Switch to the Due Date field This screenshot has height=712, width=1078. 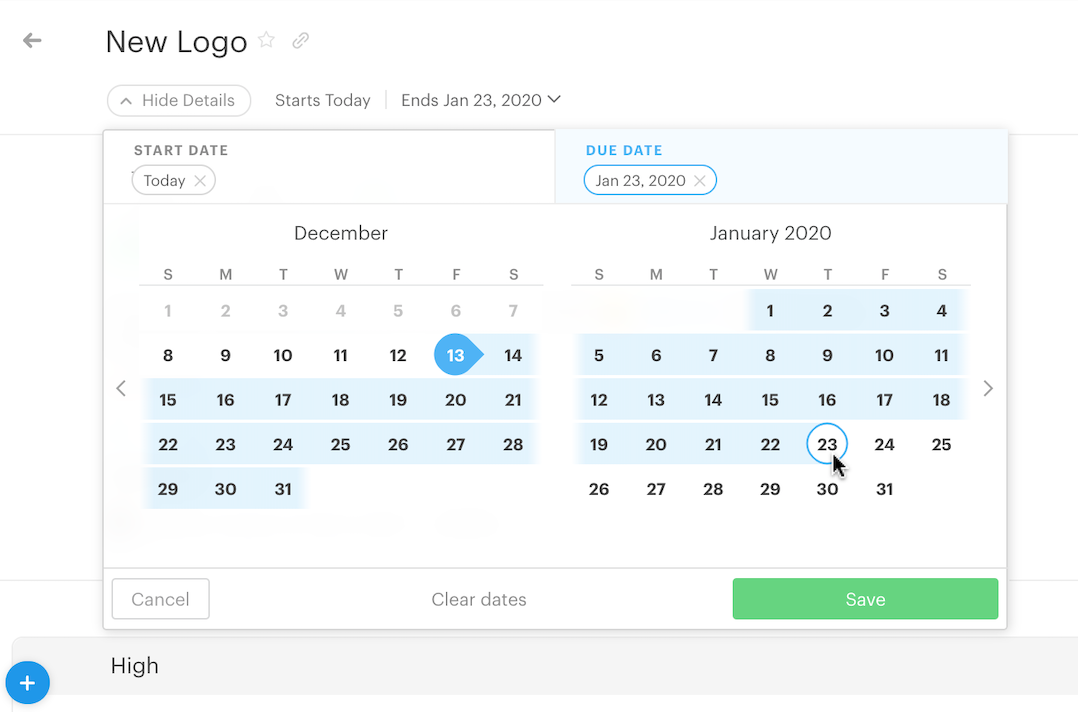pos(781,167)
